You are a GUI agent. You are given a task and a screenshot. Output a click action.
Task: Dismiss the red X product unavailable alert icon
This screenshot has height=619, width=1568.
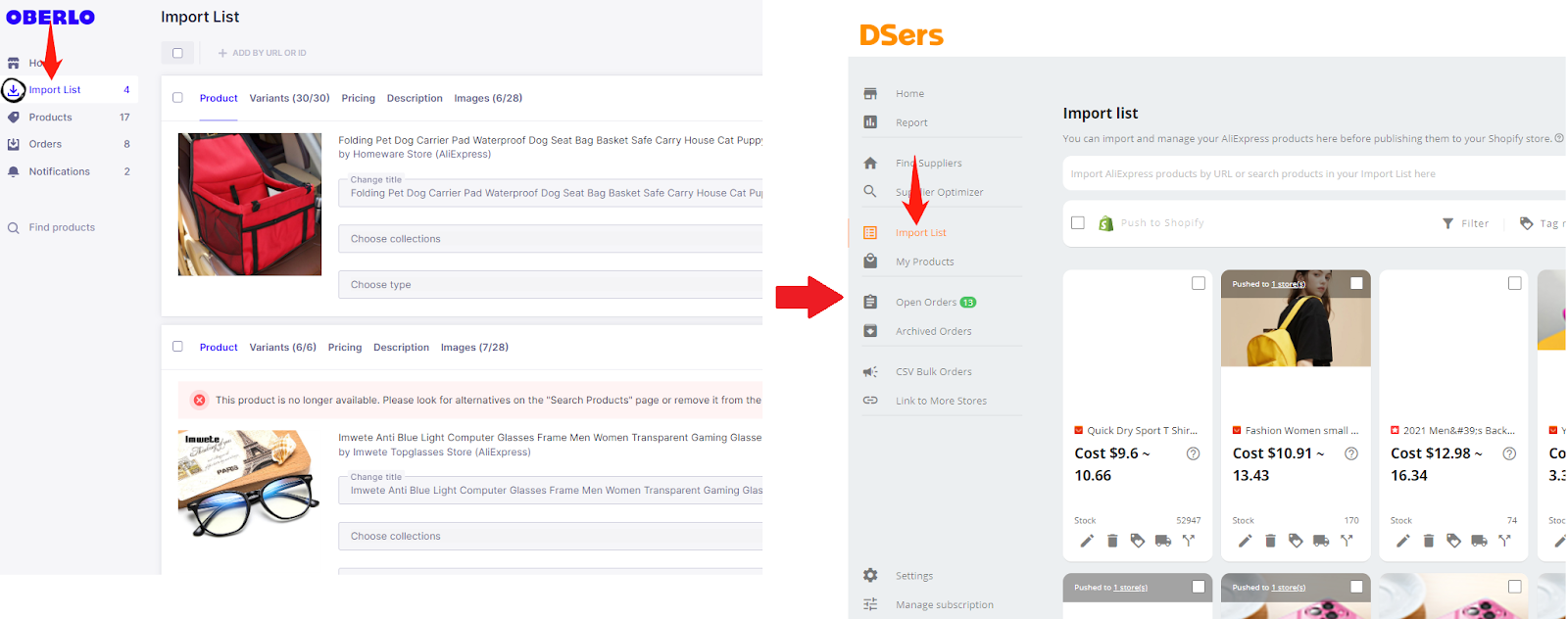coord(199,400)
